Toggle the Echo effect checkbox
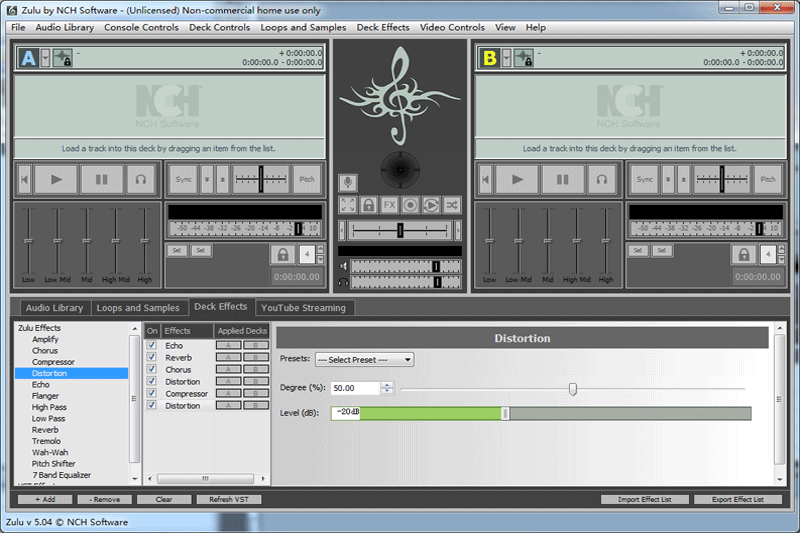 [x=152, y=345]
